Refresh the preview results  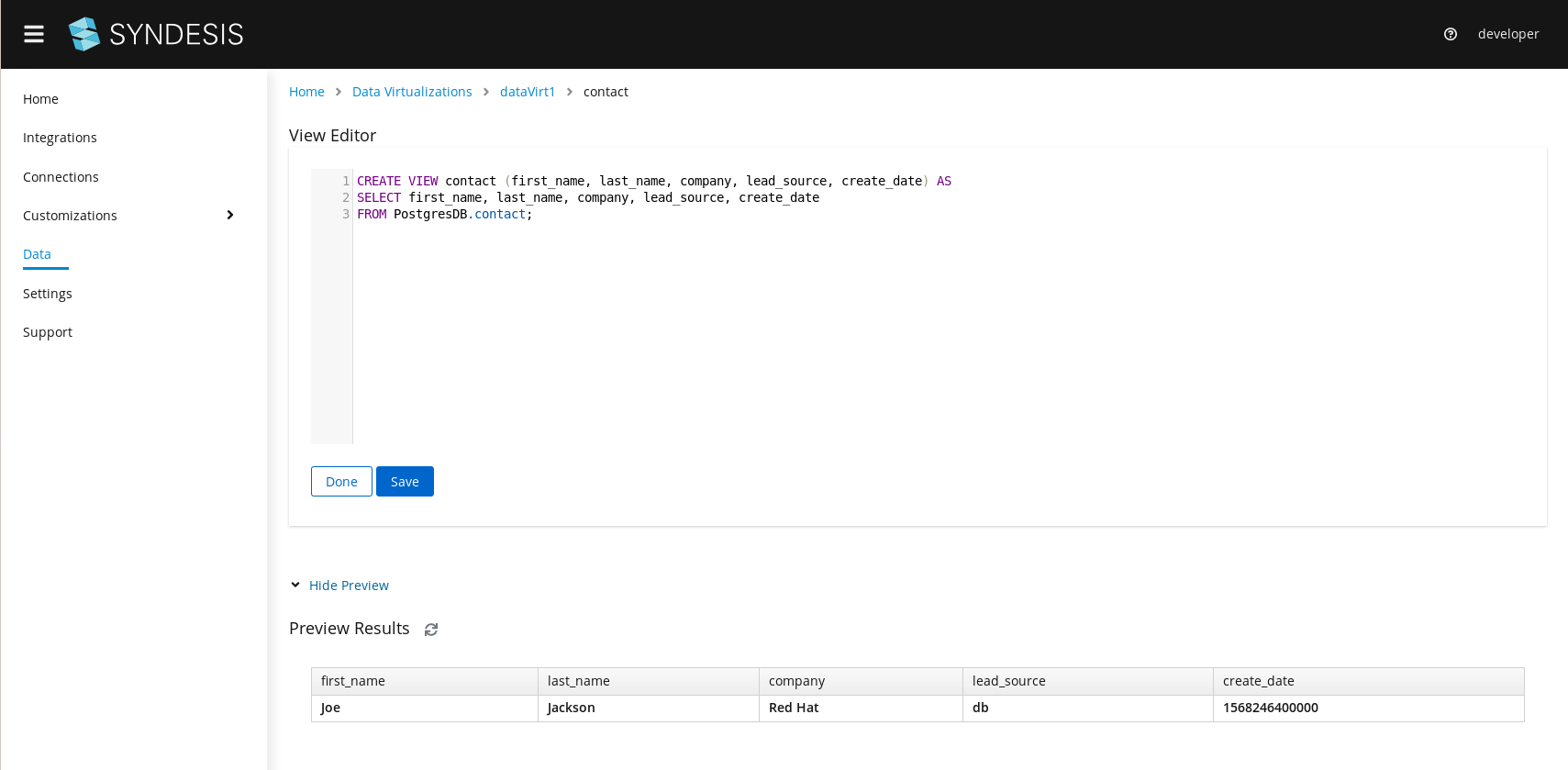coord(431,630)
